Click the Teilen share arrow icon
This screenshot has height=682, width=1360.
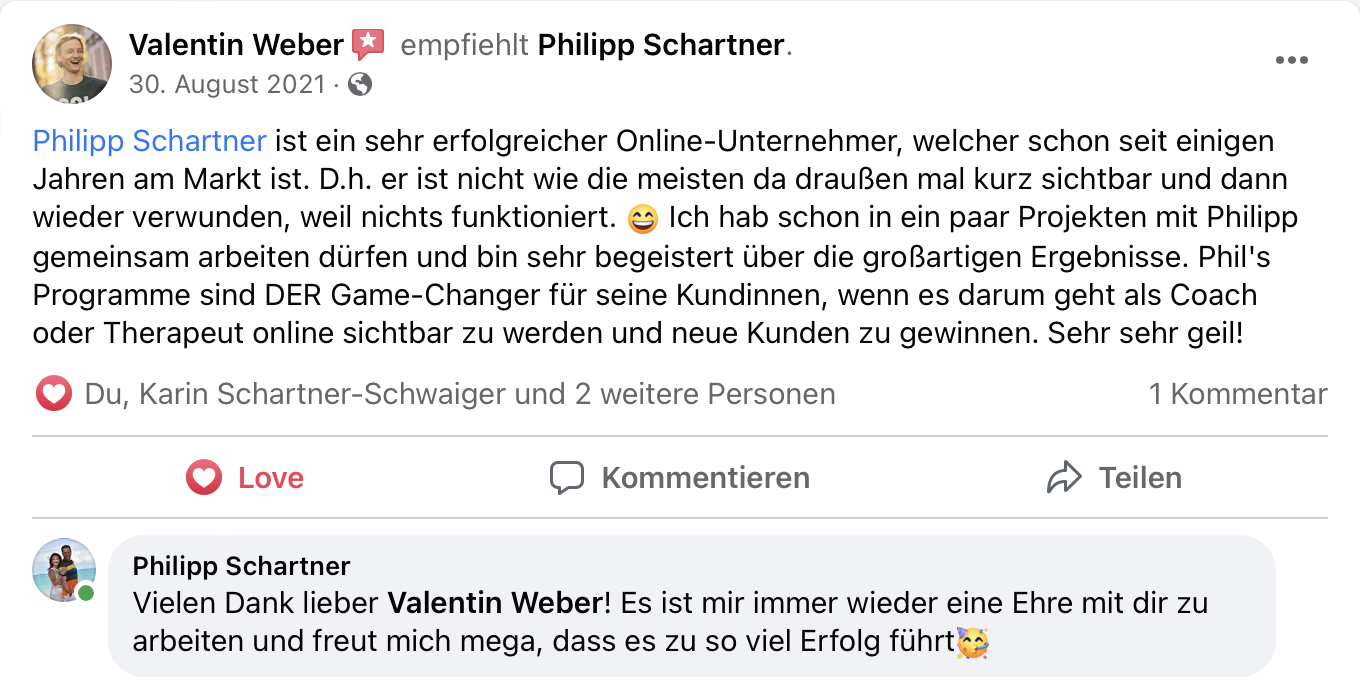coord(1064,478)
